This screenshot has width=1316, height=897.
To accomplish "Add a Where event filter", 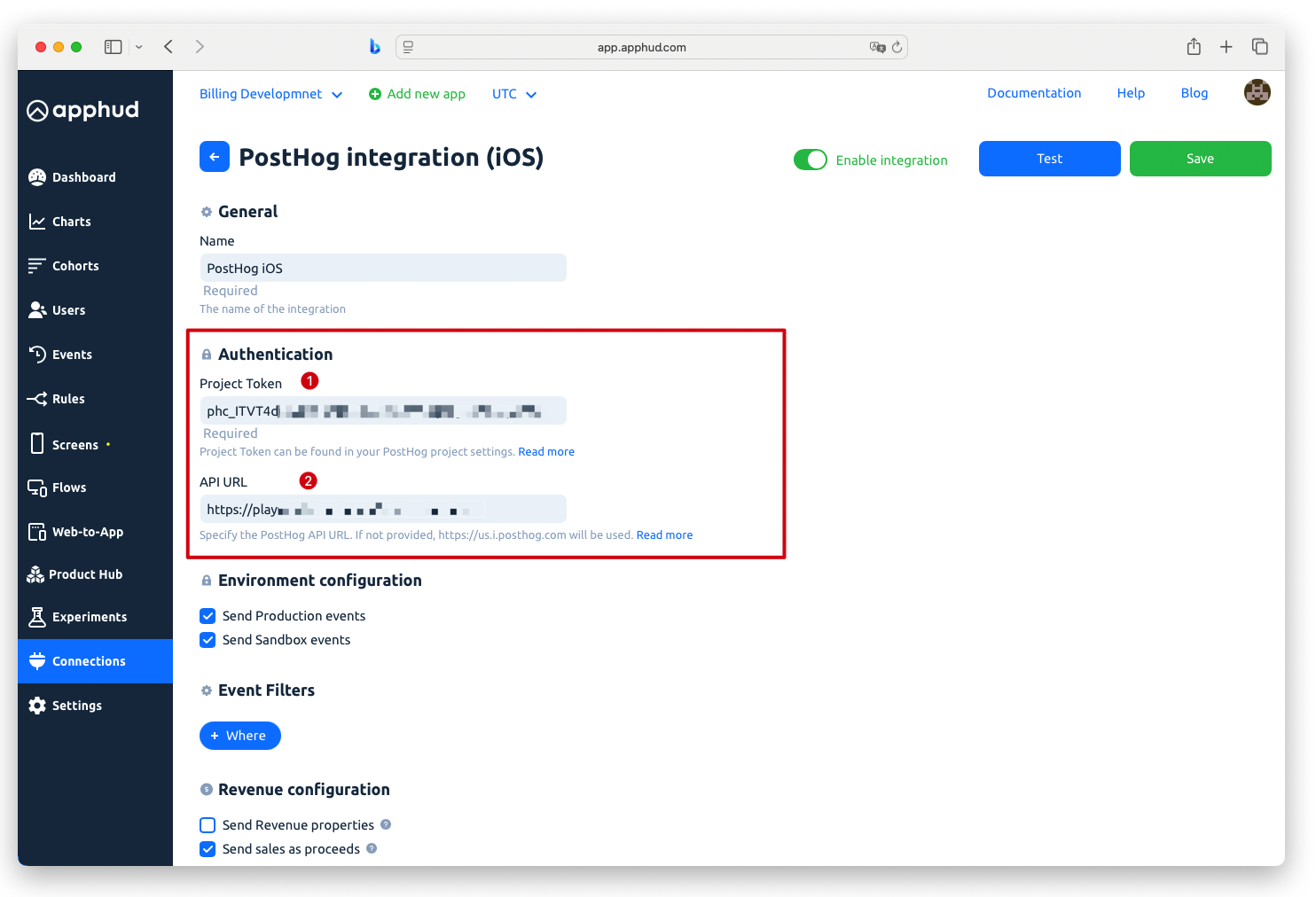I will (240, 736).
